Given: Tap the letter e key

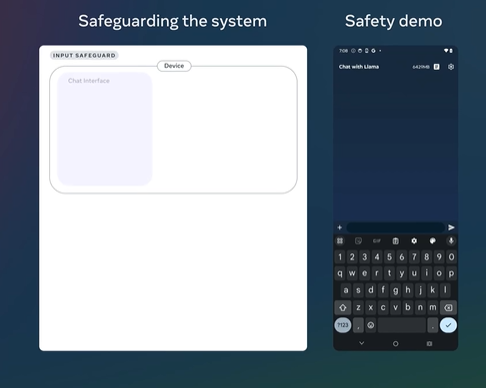Looking at the screenshot, I should [x=365, y=273].
